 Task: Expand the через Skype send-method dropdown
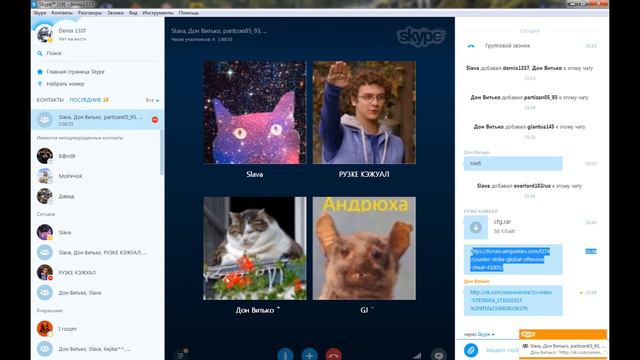(479, 334)
